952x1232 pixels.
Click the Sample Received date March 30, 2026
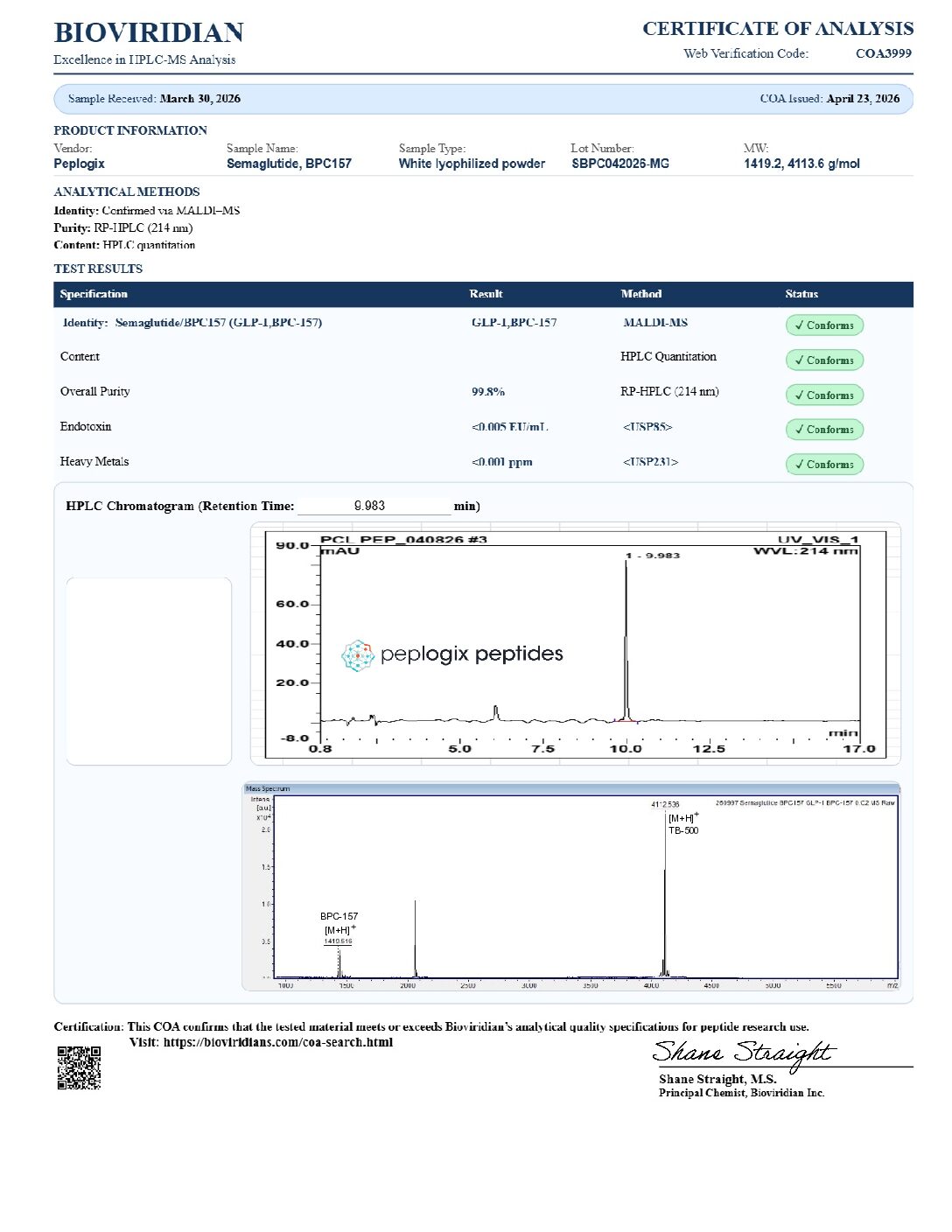(x=200, y=99)
